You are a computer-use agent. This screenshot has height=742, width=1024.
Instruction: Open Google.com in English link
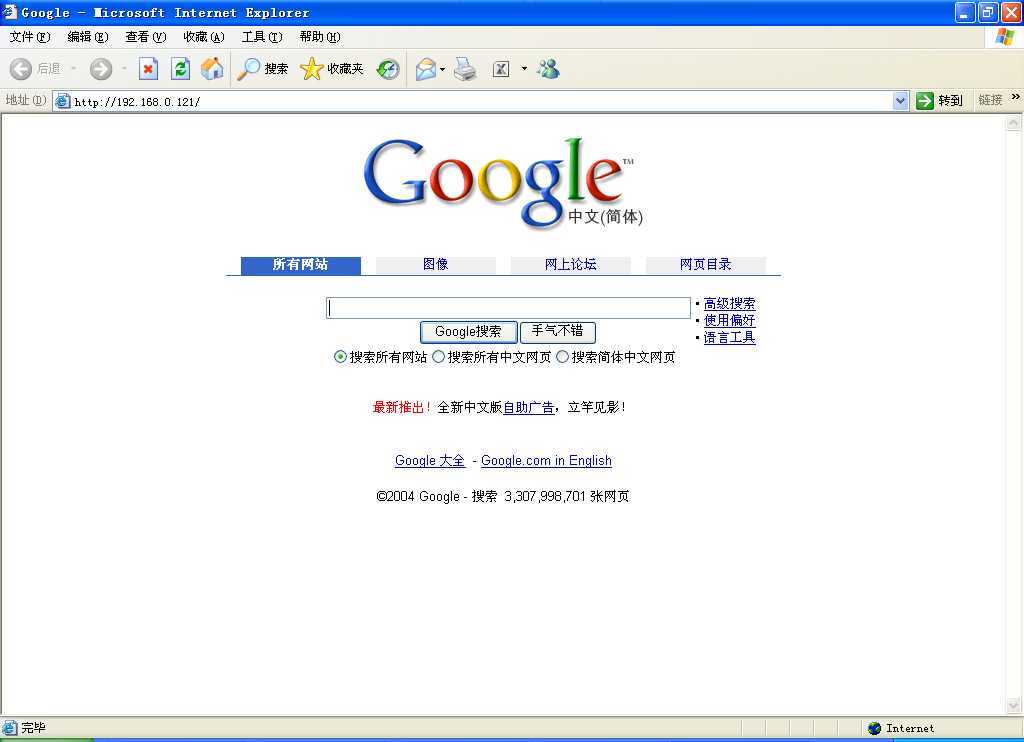[x=547, y=460]
